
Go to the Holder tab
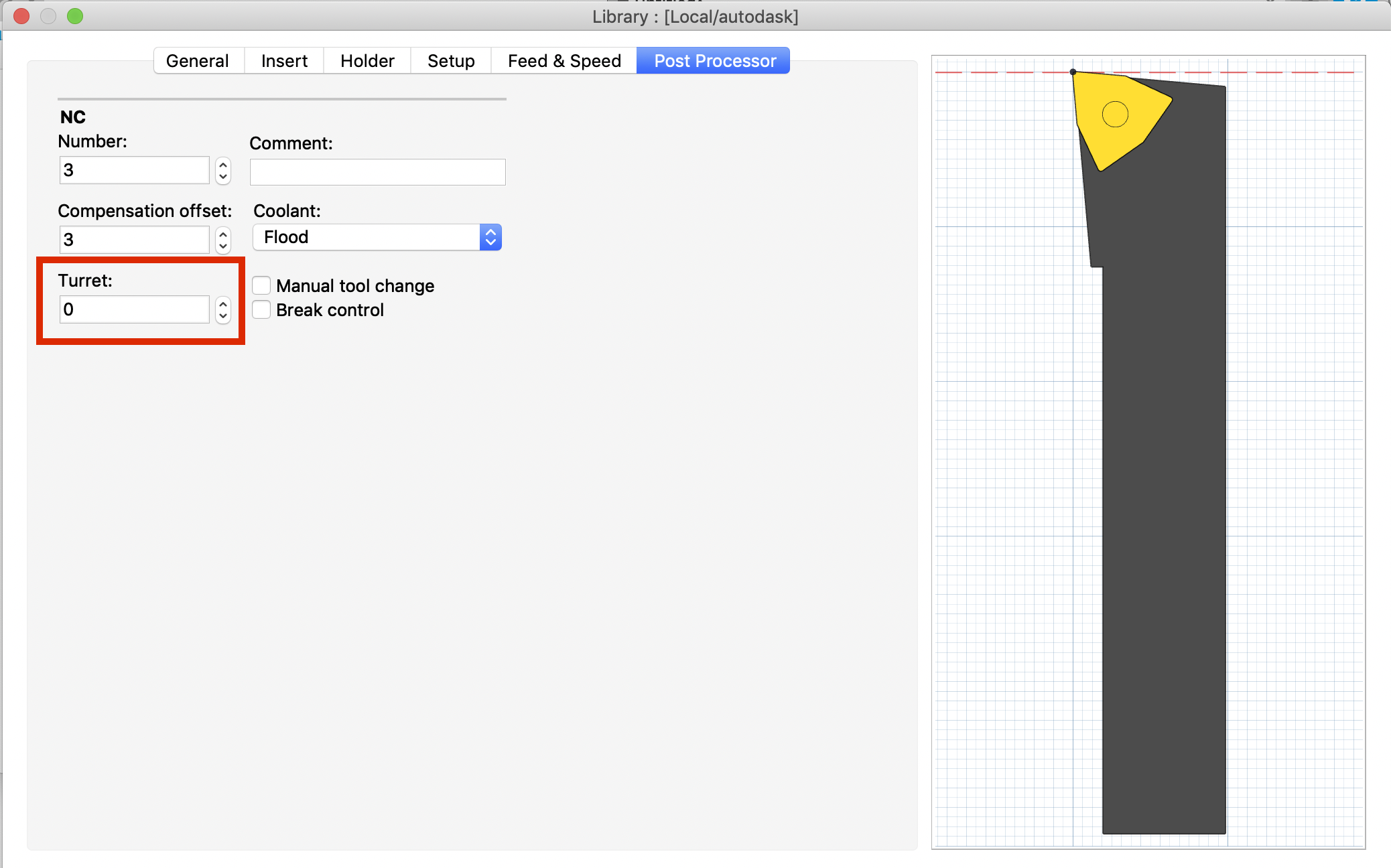point(367,61)
